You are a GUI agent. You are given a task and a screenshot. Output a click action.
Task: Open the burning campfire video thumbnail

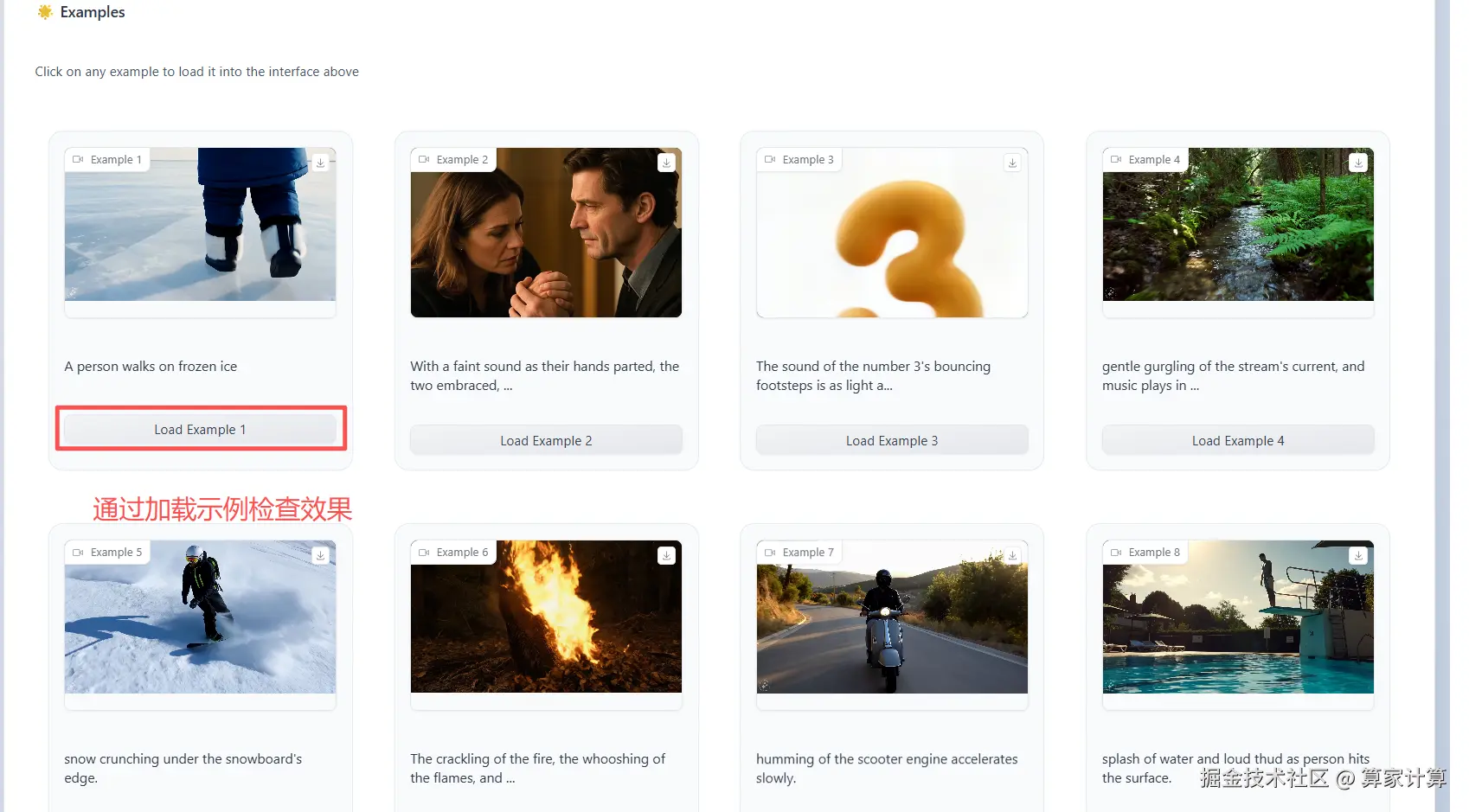[x=546, y=626]
